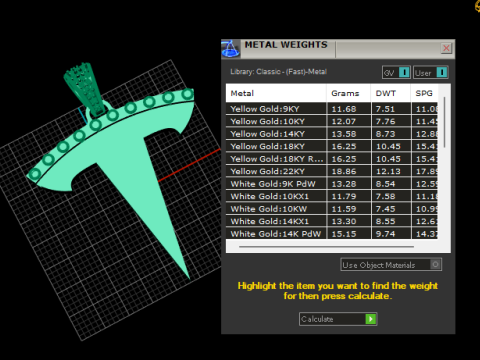This screenshot has width=480, height=360.
Task: Click the SPG column header
Action: [424, 93]
